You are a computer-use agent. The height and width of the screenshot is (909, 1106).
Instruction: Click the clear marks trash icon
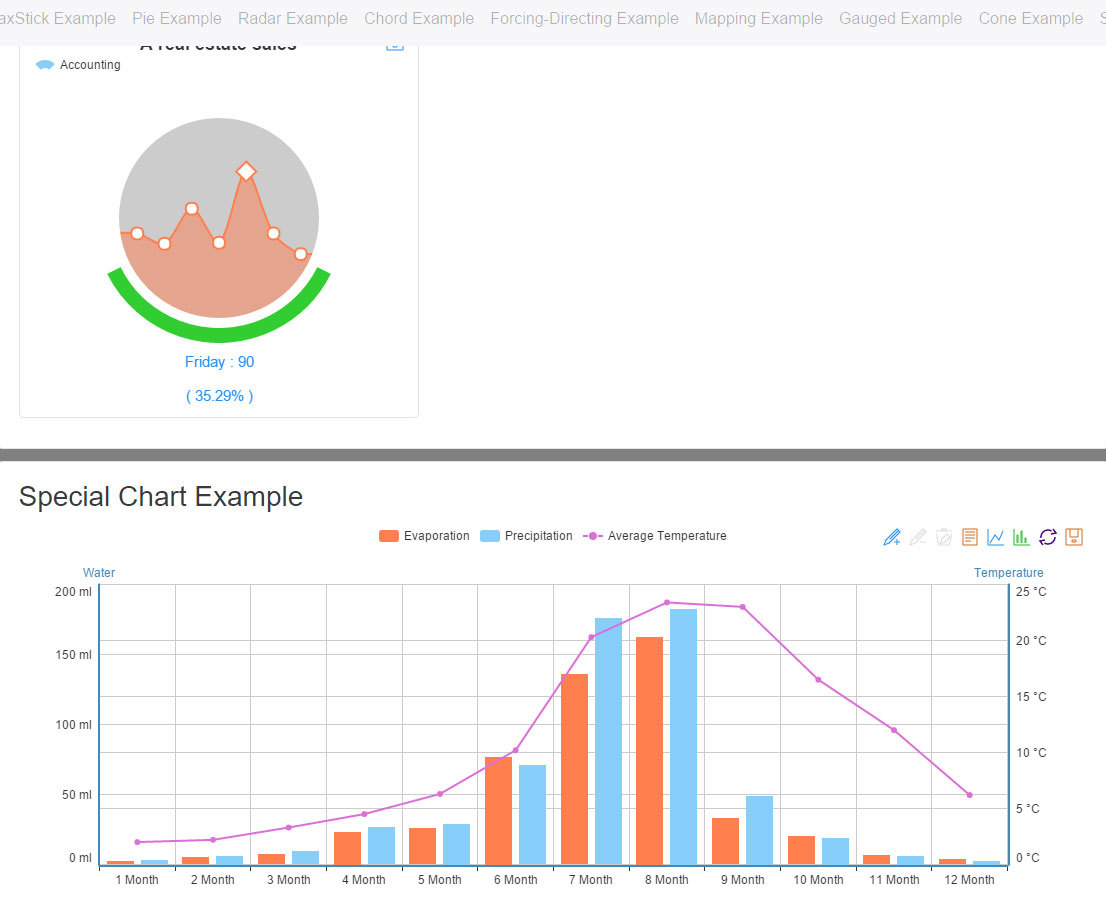pyautogui.click(x=943, y=537)
